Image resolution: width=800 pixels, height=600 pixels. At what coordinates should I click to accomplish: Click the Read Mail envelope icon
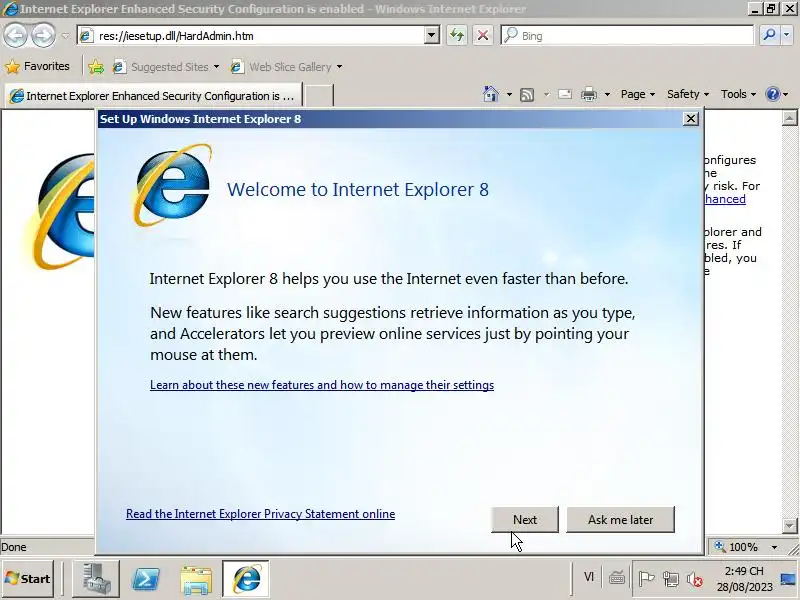tap(565, 94)
